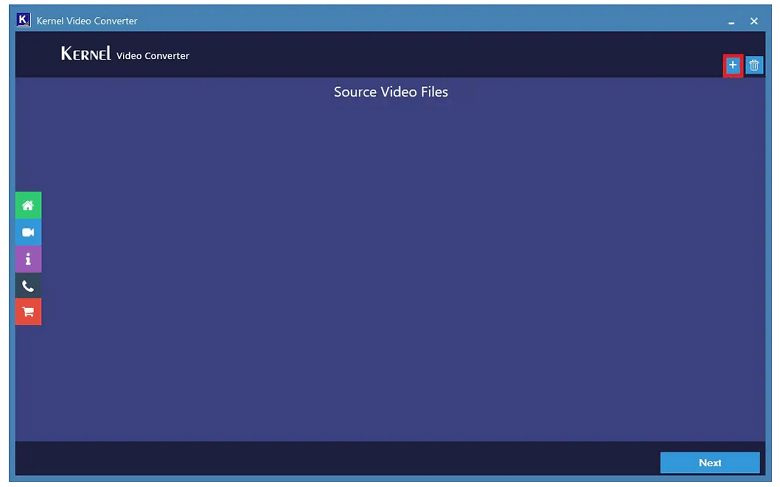Minimize the Kernel Video Converter window
The height and width of the screenshot is (487, 780).
coord(731,21)
